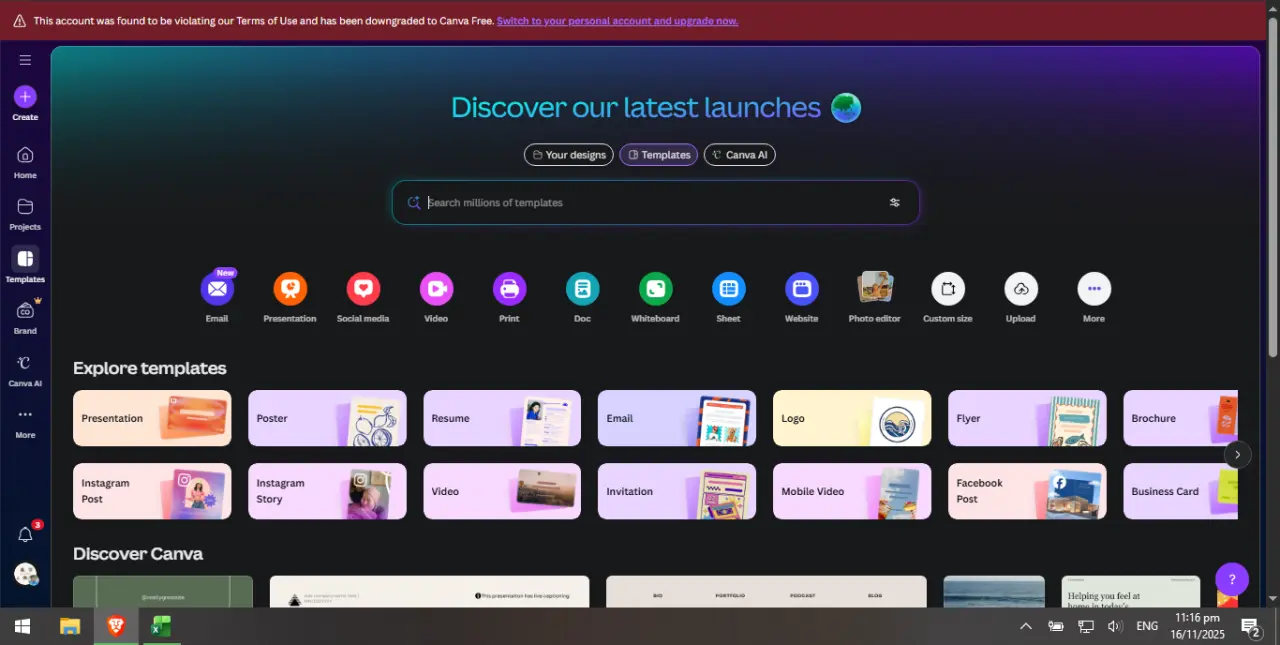Choose the Social media design icon
This screenshot has height=645, width=1280.
[363, 289]
